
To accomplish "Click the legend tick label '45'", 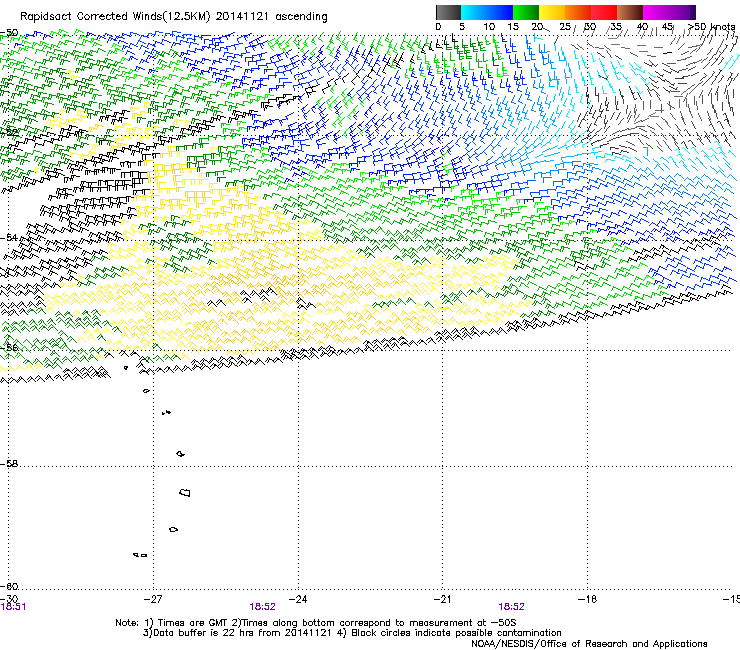I will [x=667, y=27].
